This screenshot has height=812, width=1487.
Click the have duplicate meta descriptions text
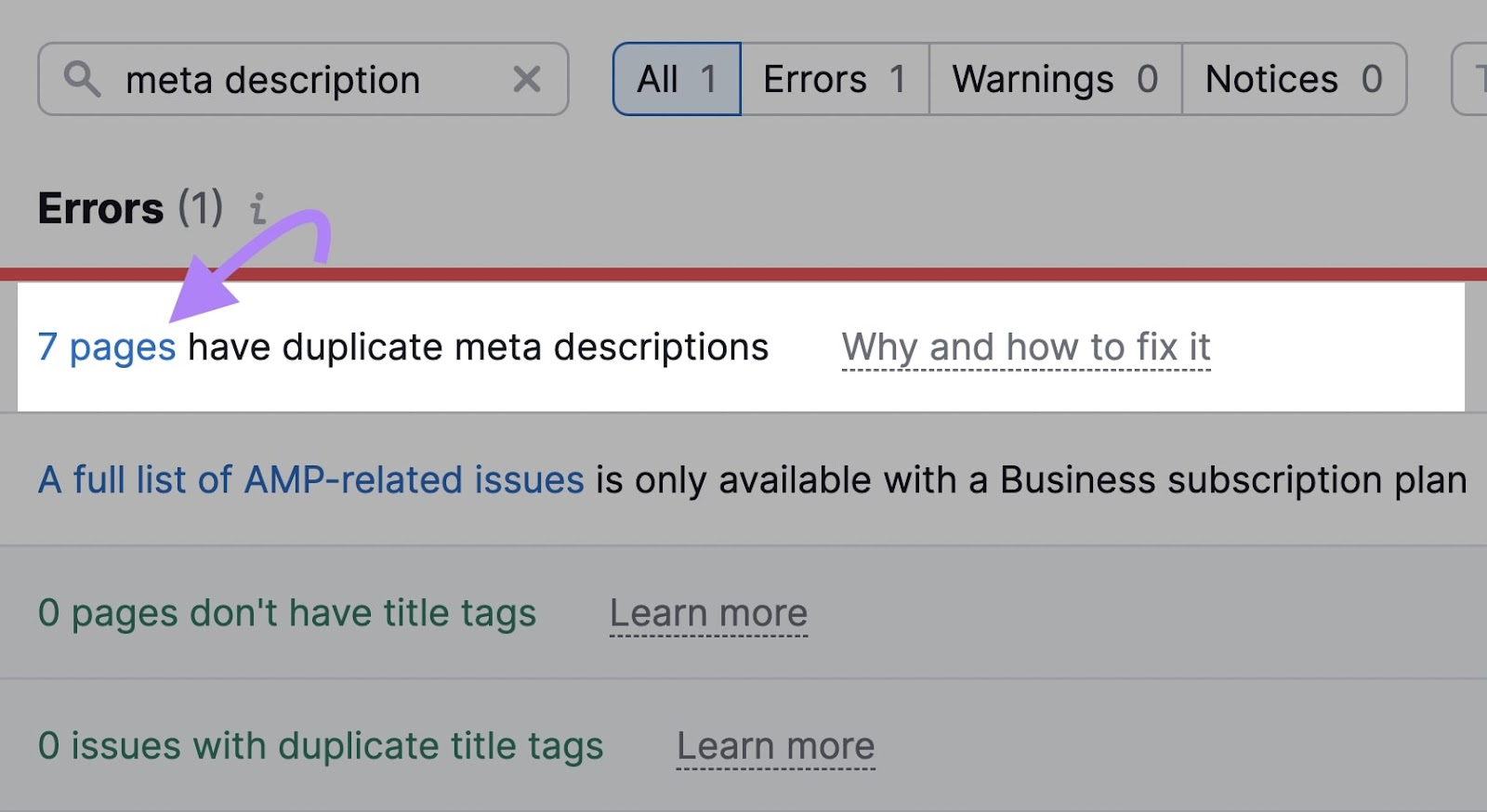point(478,347)
